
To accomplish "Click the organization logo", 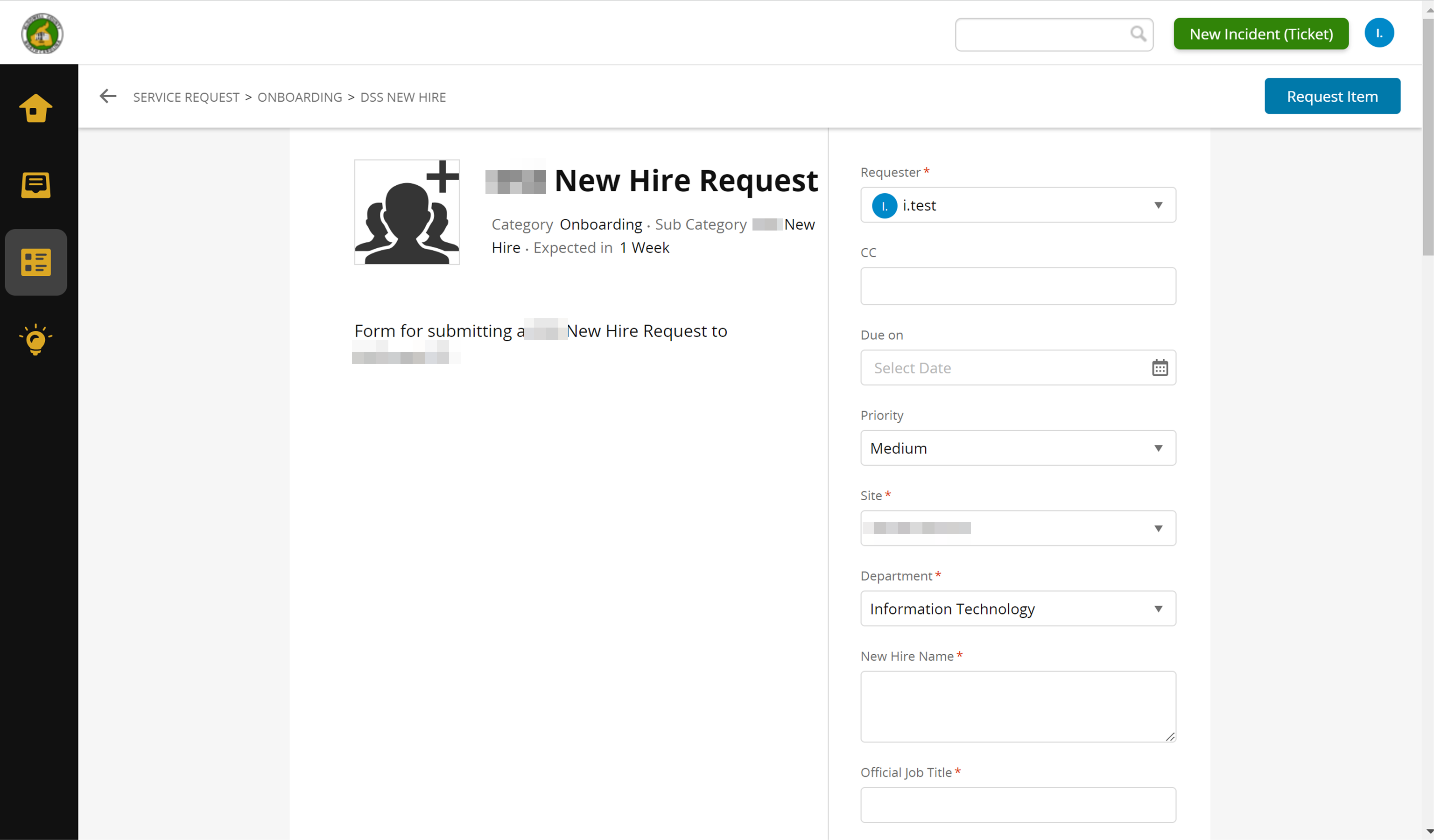I will coord(42,33).
